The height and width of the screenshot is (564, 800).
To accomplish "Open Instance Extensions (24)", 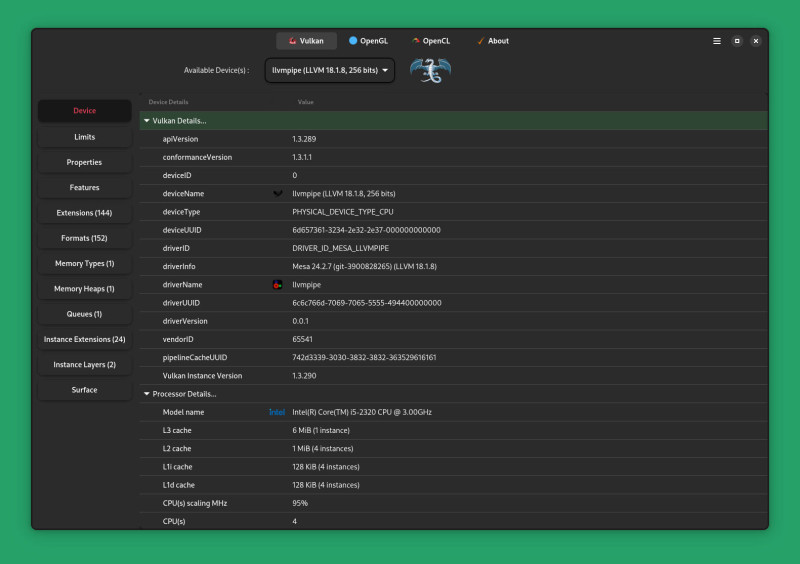I will tap(85, 339).
